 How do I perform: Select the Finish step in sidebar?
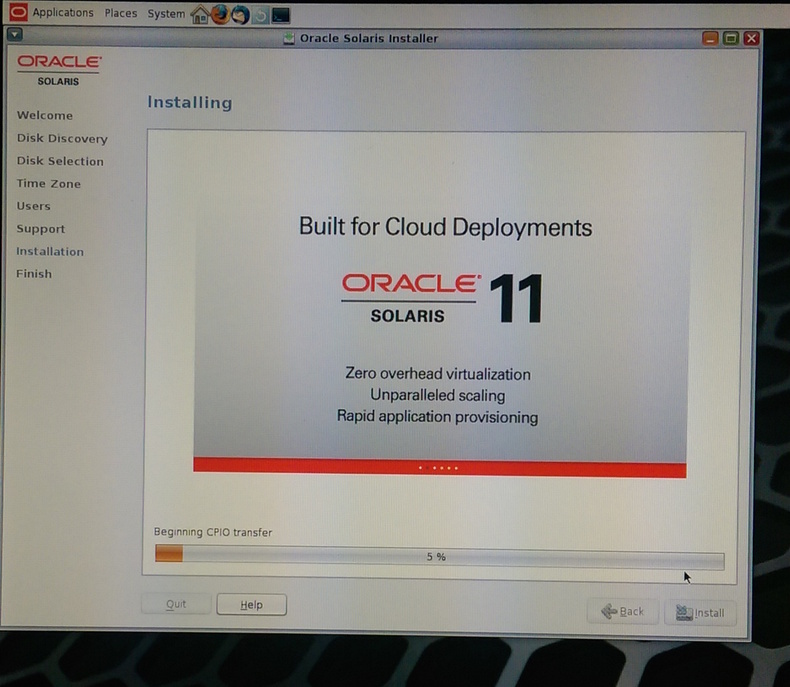pyautogui.click(x=34, y=274)
